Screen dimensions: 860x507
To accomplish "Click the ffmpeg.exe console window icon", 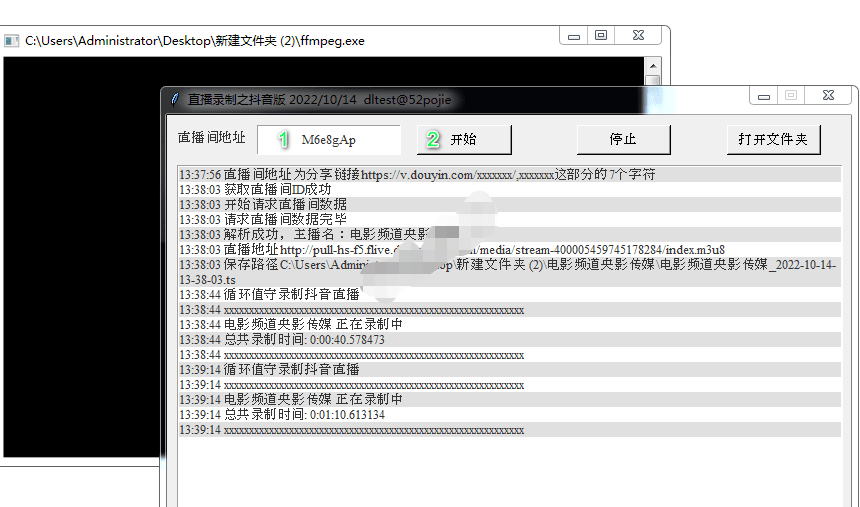I will pos(12,41).
